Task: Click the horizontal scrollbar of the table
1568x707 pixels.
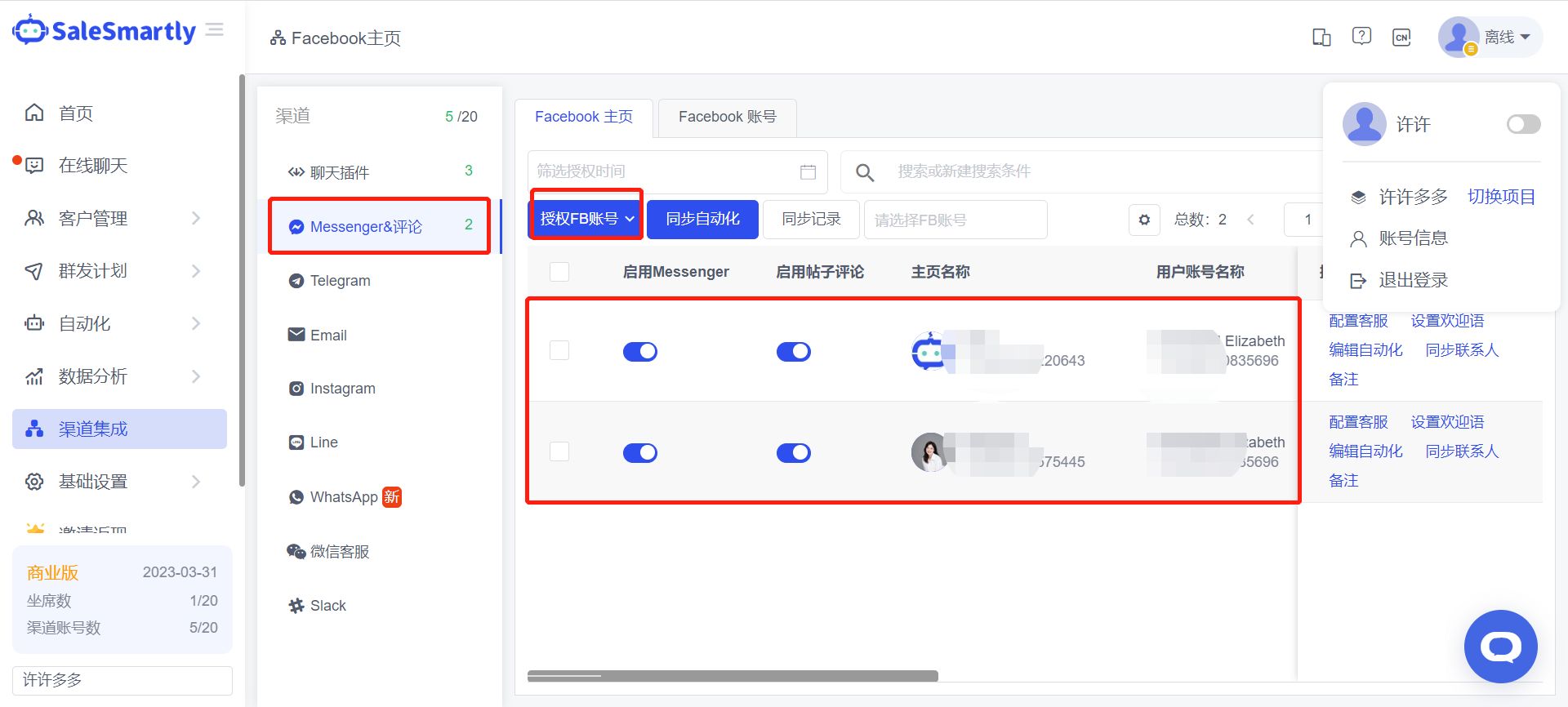Action: 733,676
